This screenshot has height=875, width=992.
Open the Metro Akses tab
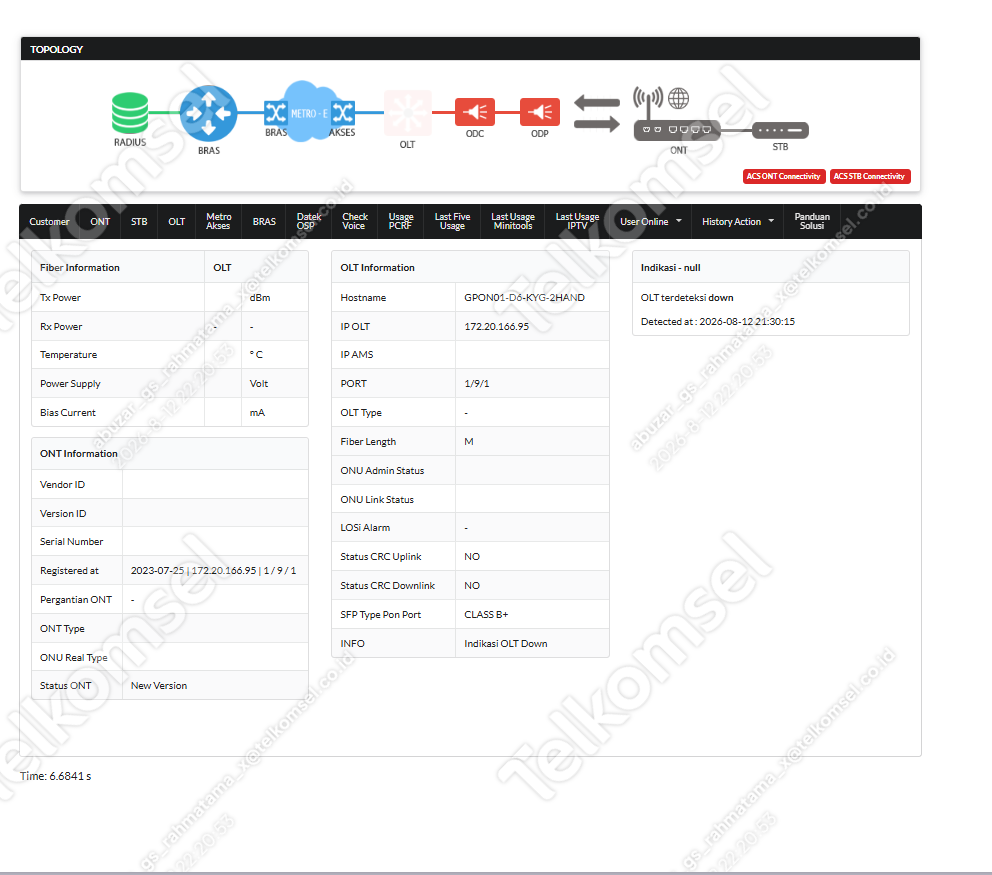pos(218,221)
